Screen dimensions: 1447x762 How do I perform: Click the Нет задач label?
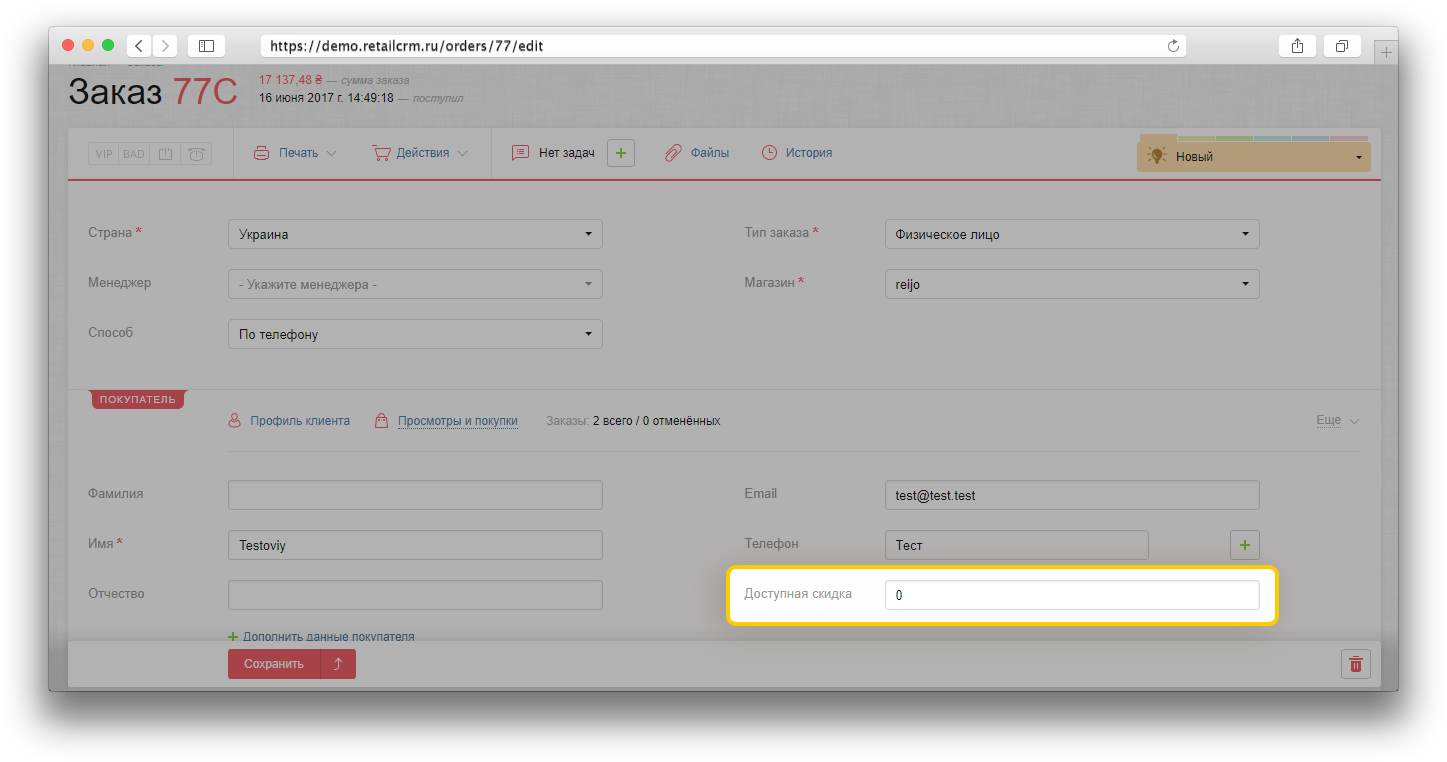point(567,153)
